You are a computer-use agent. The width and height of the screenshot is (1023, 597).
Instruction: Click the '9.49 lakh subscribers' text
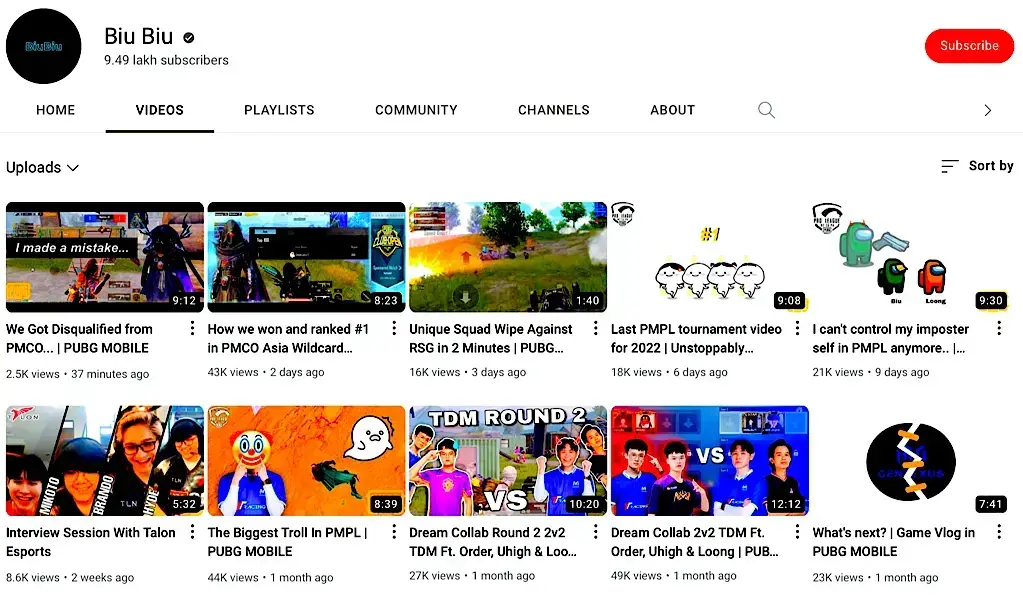pyautogui.click(x=166, y=60)
